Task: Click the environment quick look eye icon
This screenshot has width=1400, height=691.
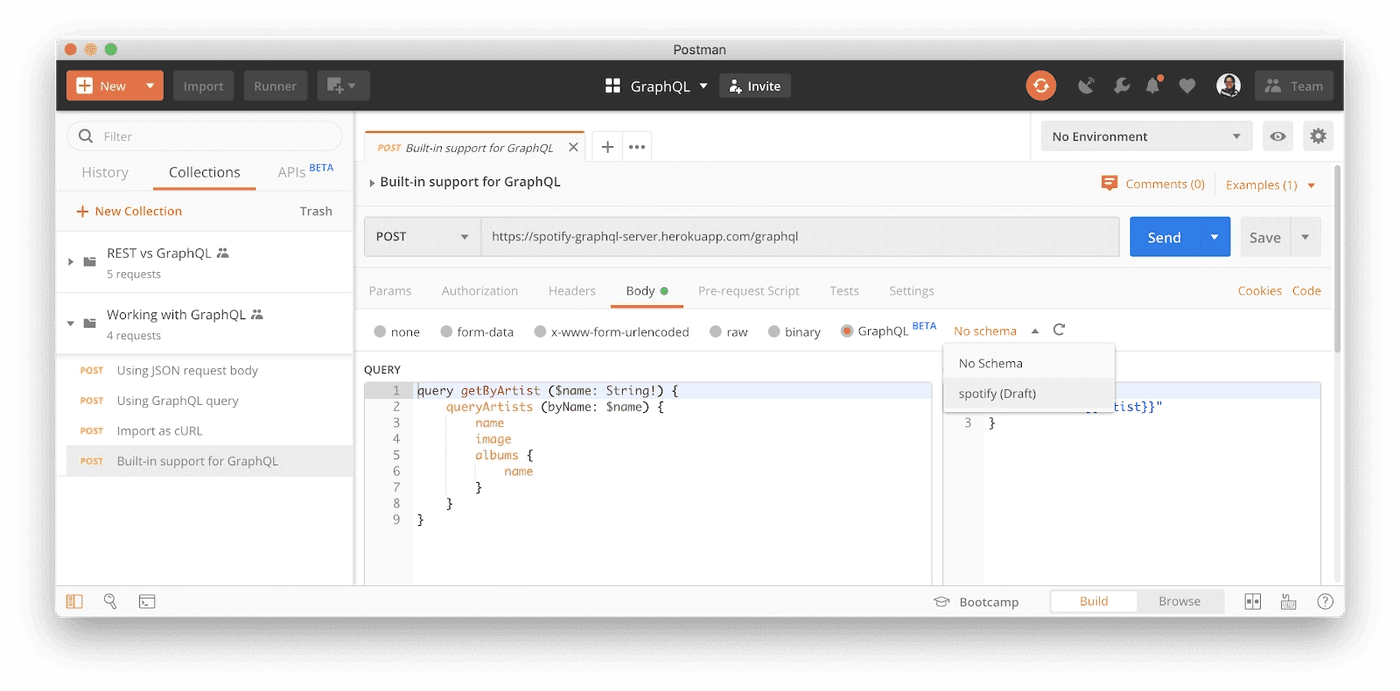Action: click(1278, 136)
